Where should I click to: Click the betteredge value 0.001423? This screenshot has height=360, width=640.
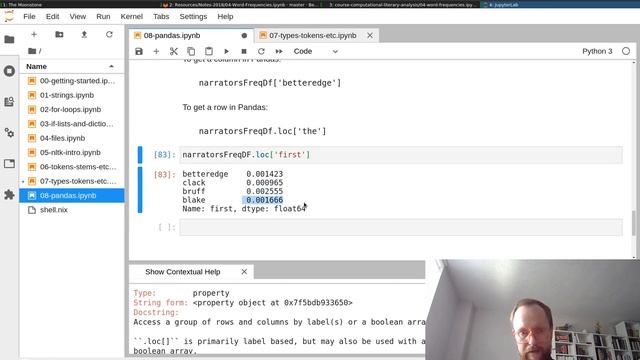point(264,174)
